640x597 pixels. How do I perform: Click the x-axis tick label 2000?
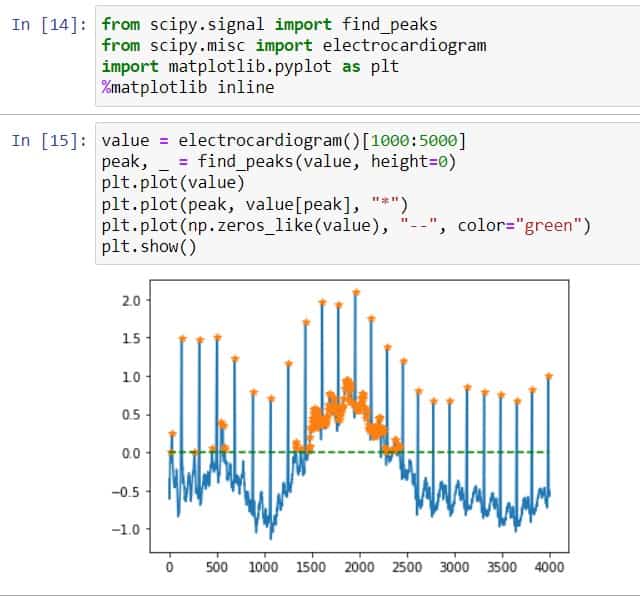[359, 567]
